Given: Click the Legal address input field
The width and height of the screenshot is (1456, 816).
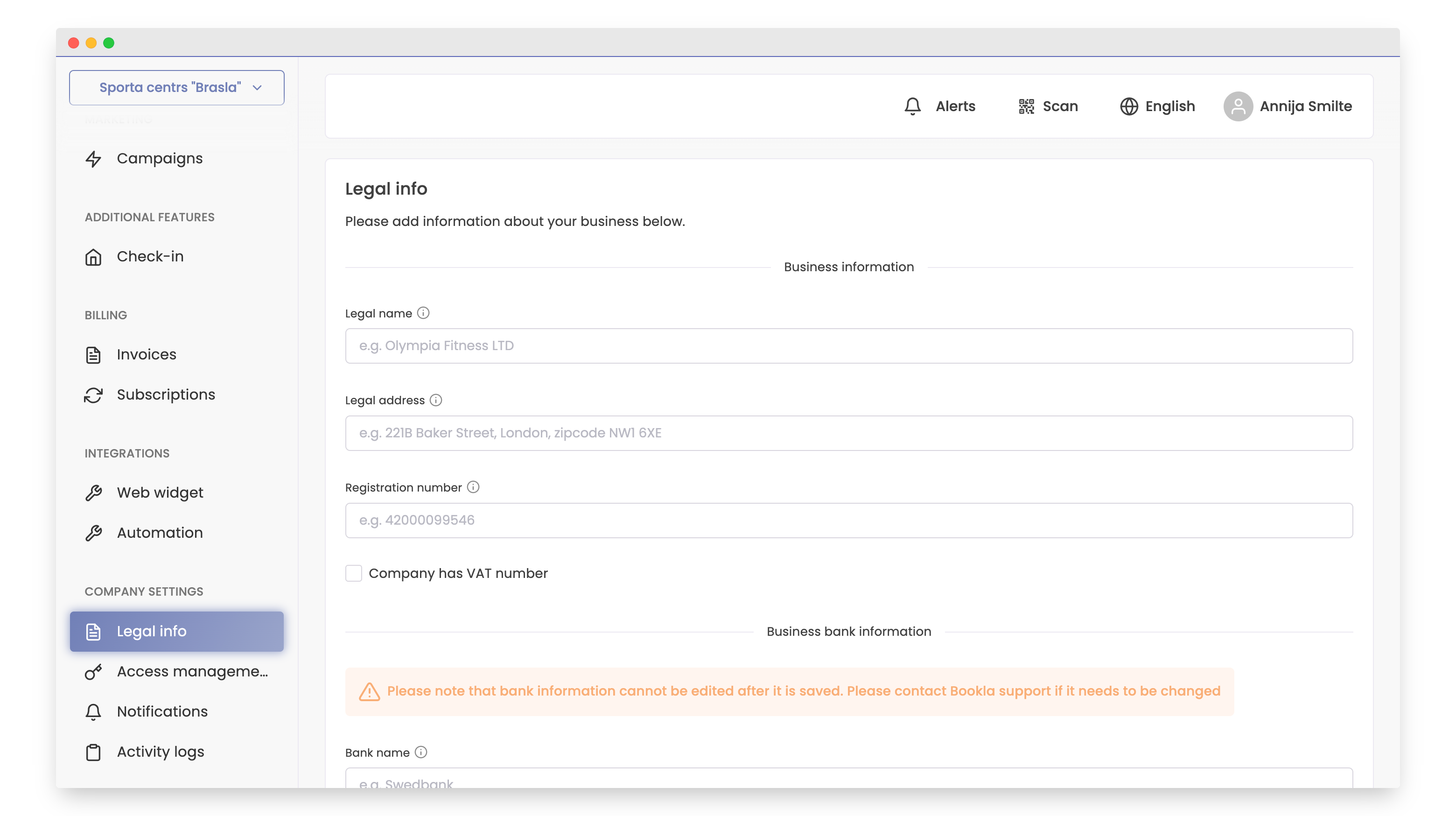Looking at the screenshot, I should [x=849, y=433].
